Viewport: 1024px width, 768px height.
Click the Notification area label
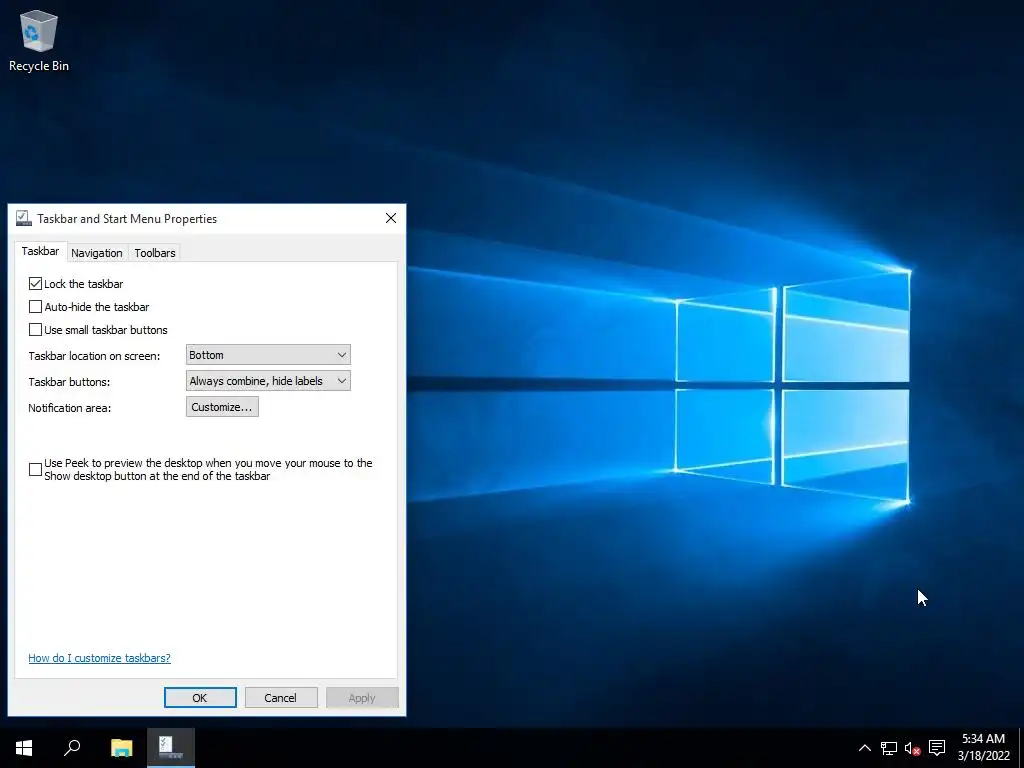click(x=70, y=408)
